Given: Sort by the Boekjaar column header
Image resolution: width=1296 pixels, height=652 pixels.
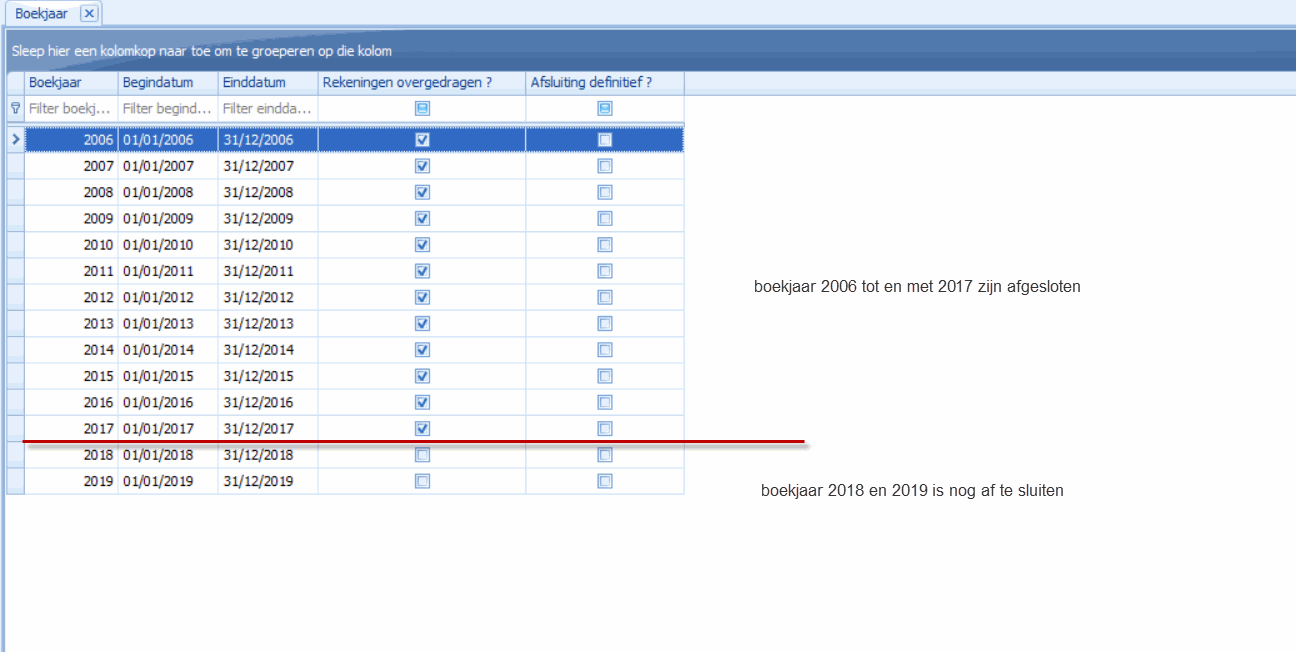Looking at the screenshot, I should pyautogui.click(x=70, y=82).
